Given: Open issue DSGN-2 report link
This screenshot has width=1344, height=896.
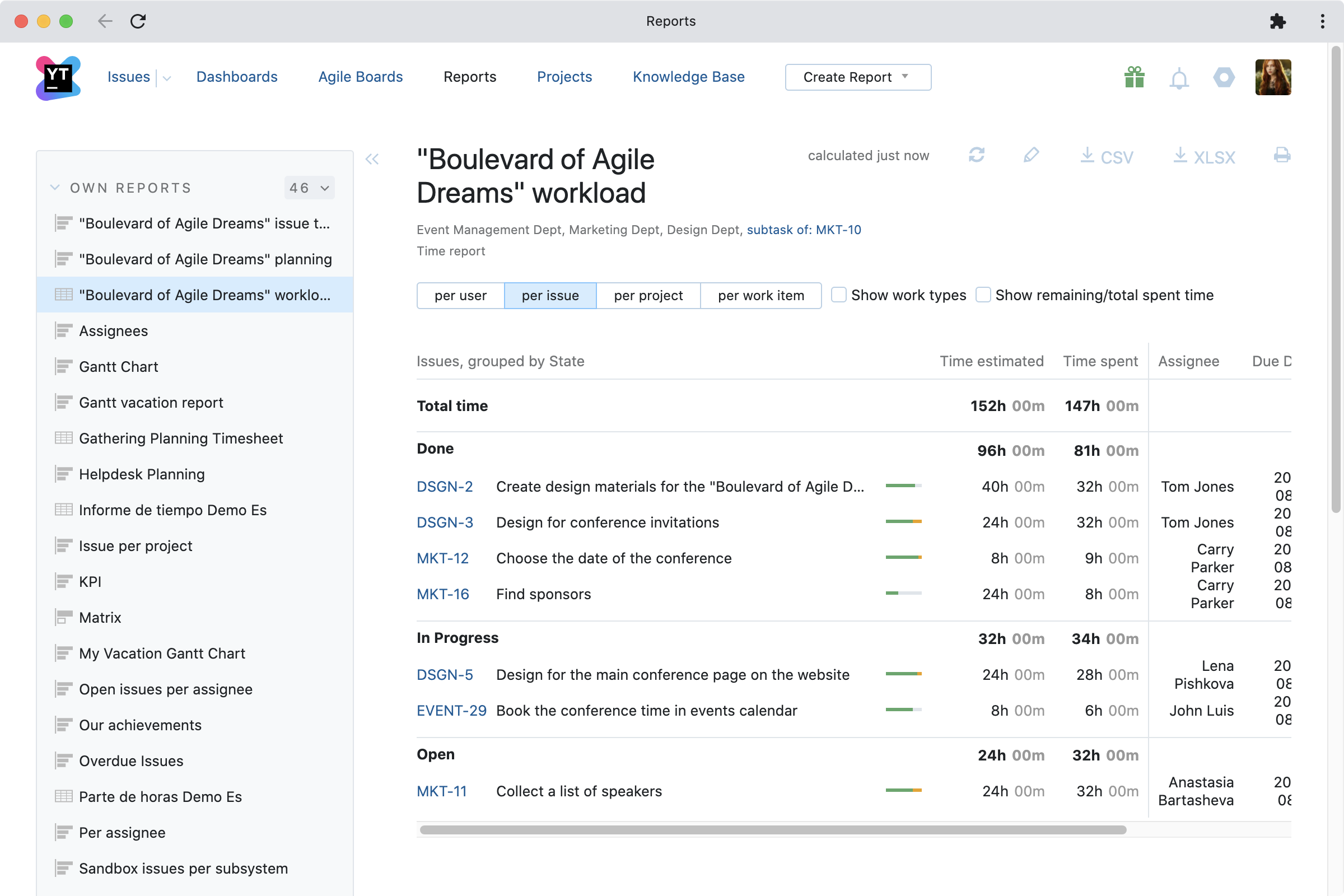Looking at the screenshot, I should (x=445, y=486).
